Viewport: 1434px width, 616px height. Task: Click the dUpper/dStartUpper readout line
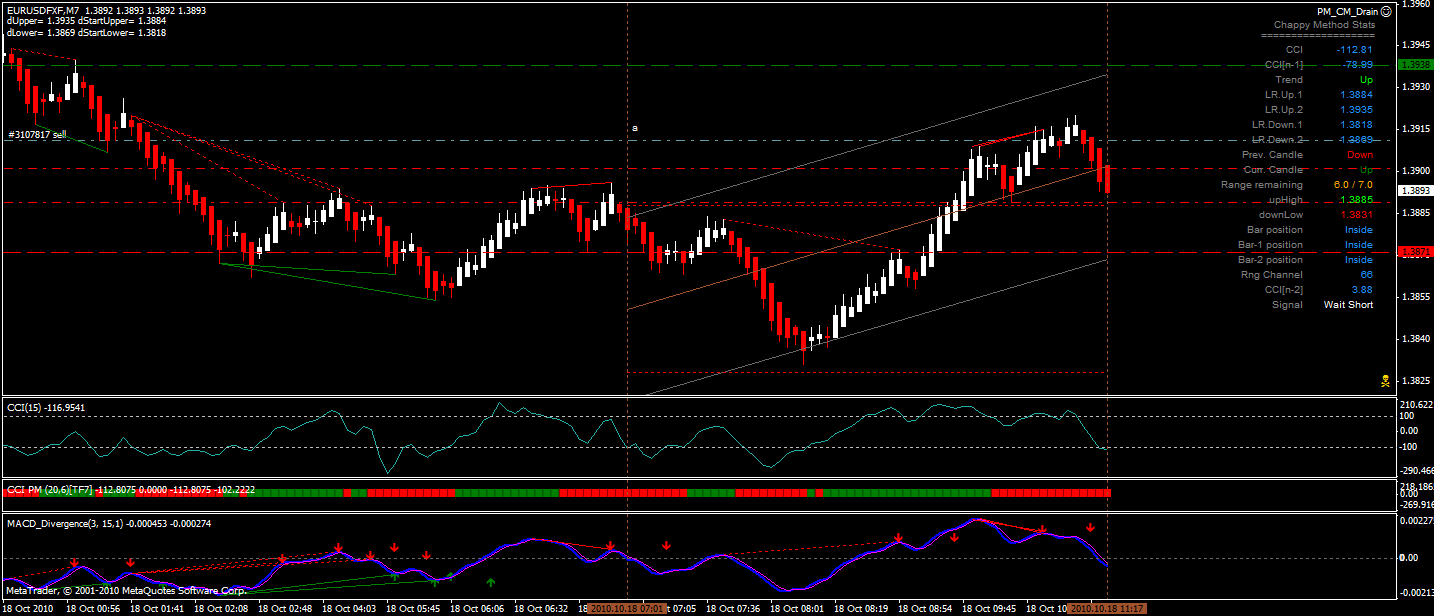(x=86, y=21)
